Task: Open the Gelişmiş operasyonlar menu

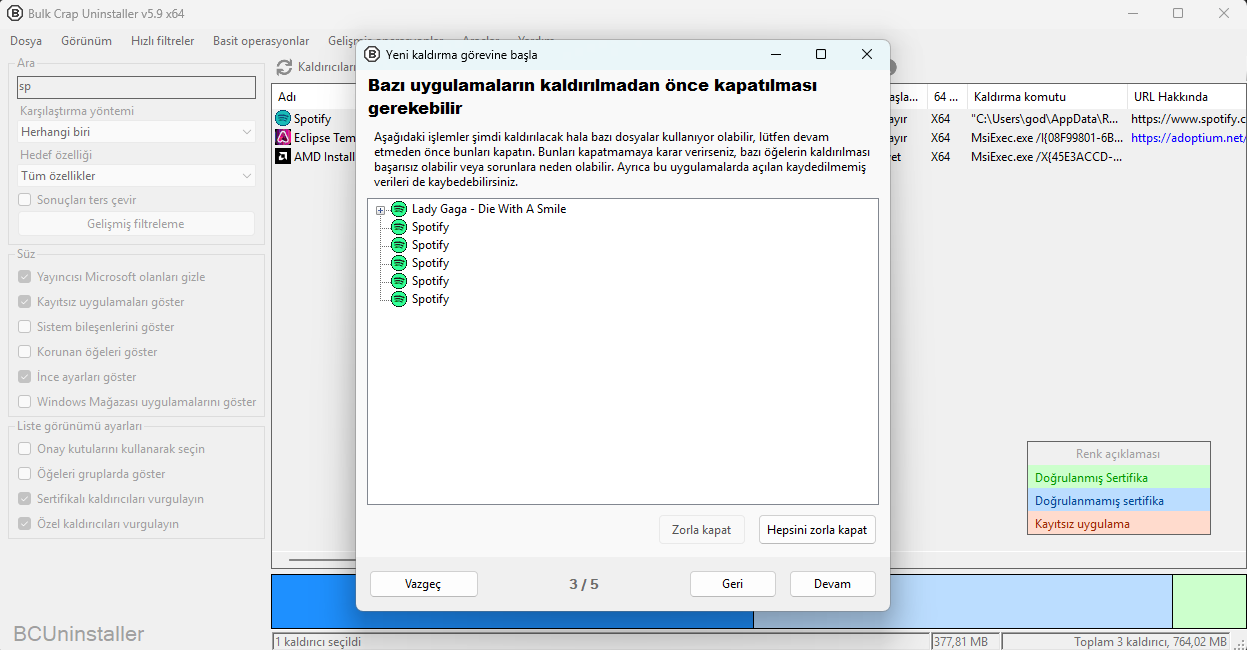Action: point(386,41)
